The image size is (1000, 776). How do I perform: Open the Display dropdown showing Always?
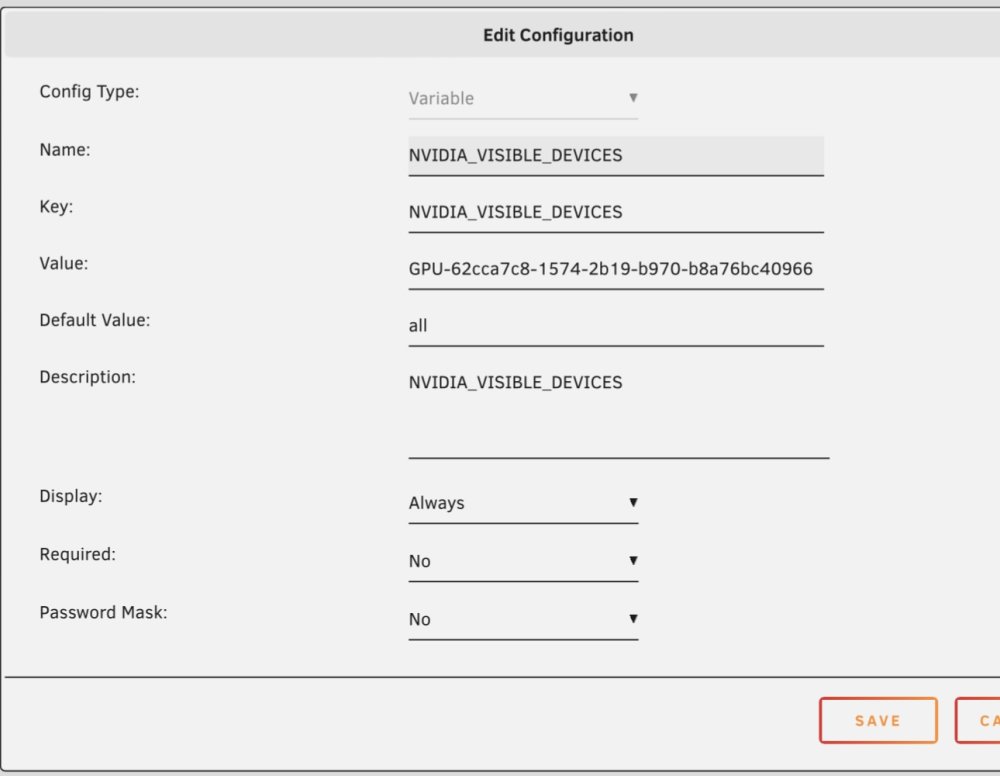coord(523,503)
